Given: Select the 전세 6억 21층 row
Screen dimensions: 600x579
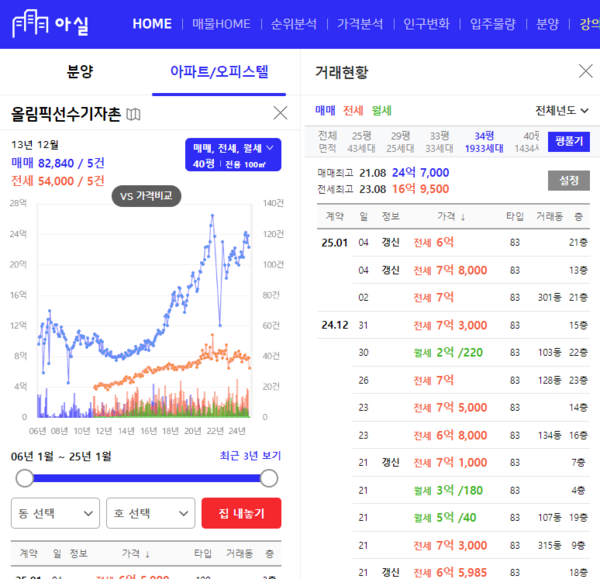Looking at the screenshot, I should click(x=453, y=243).
